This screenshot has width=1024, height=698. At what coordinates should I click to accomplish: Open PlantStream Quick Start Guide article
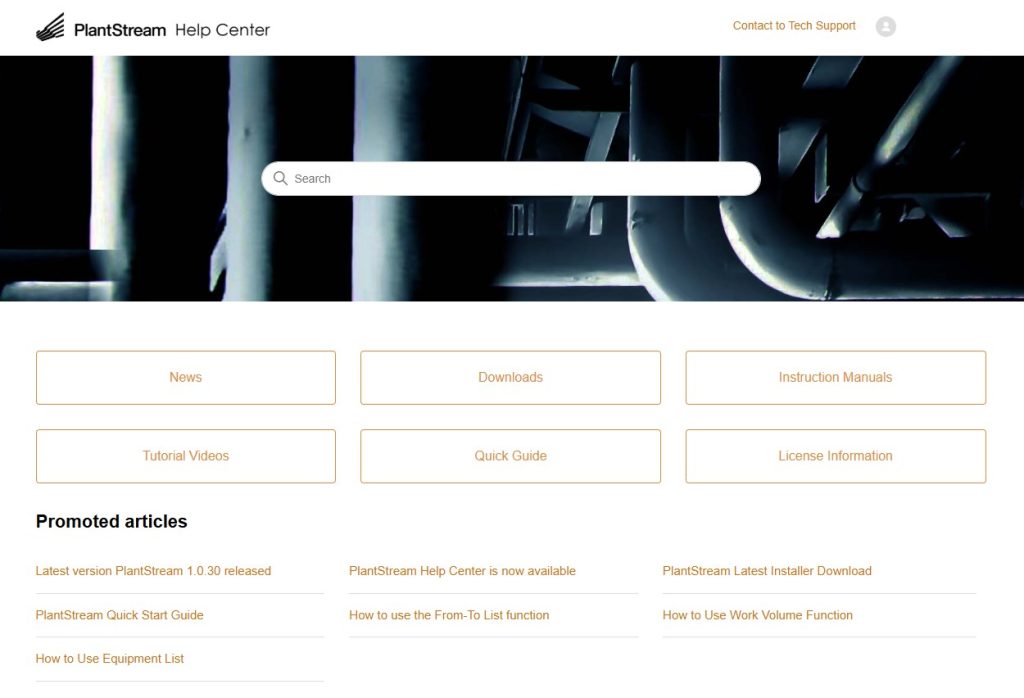tap(119, 615)
